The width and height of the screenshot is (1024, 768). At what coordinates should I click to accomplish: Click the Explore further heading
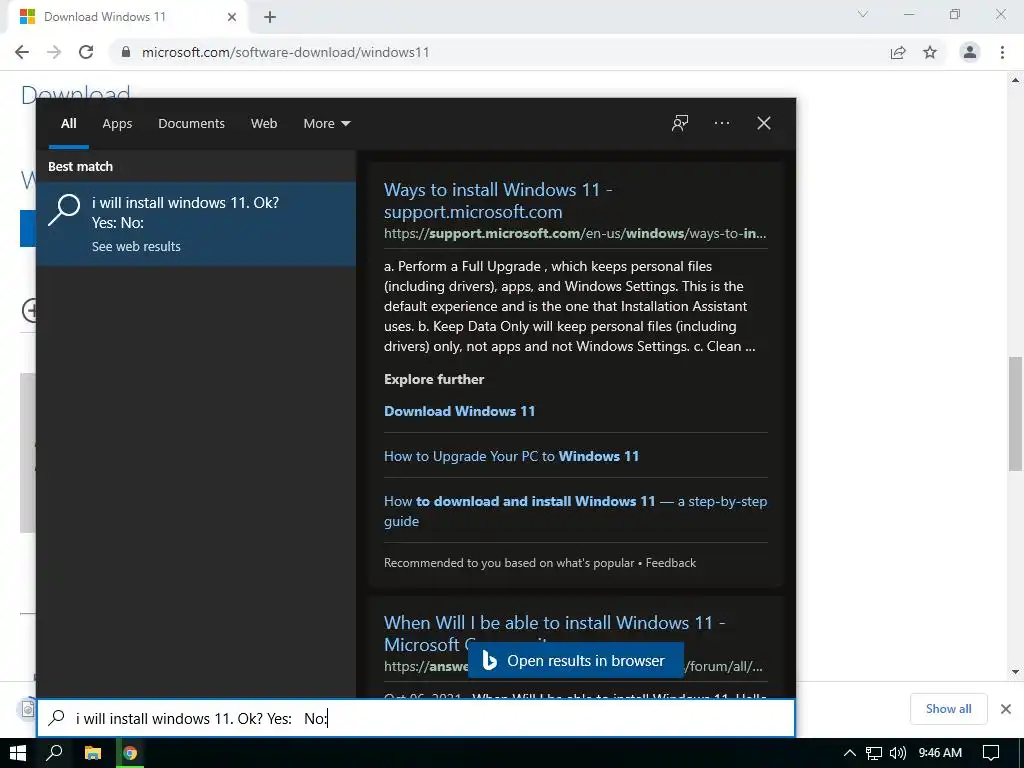[434, 379]
